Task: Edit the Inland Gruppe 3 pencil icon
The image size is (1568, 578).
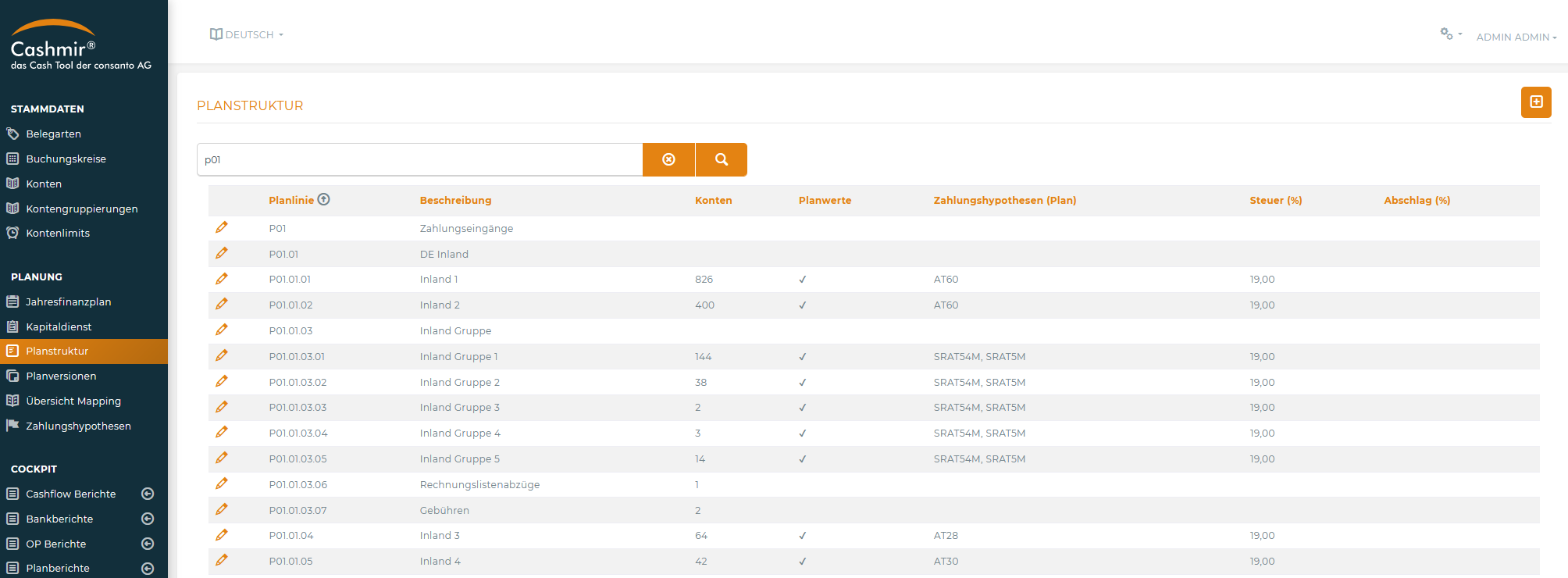Action: [x=222, y=407]
